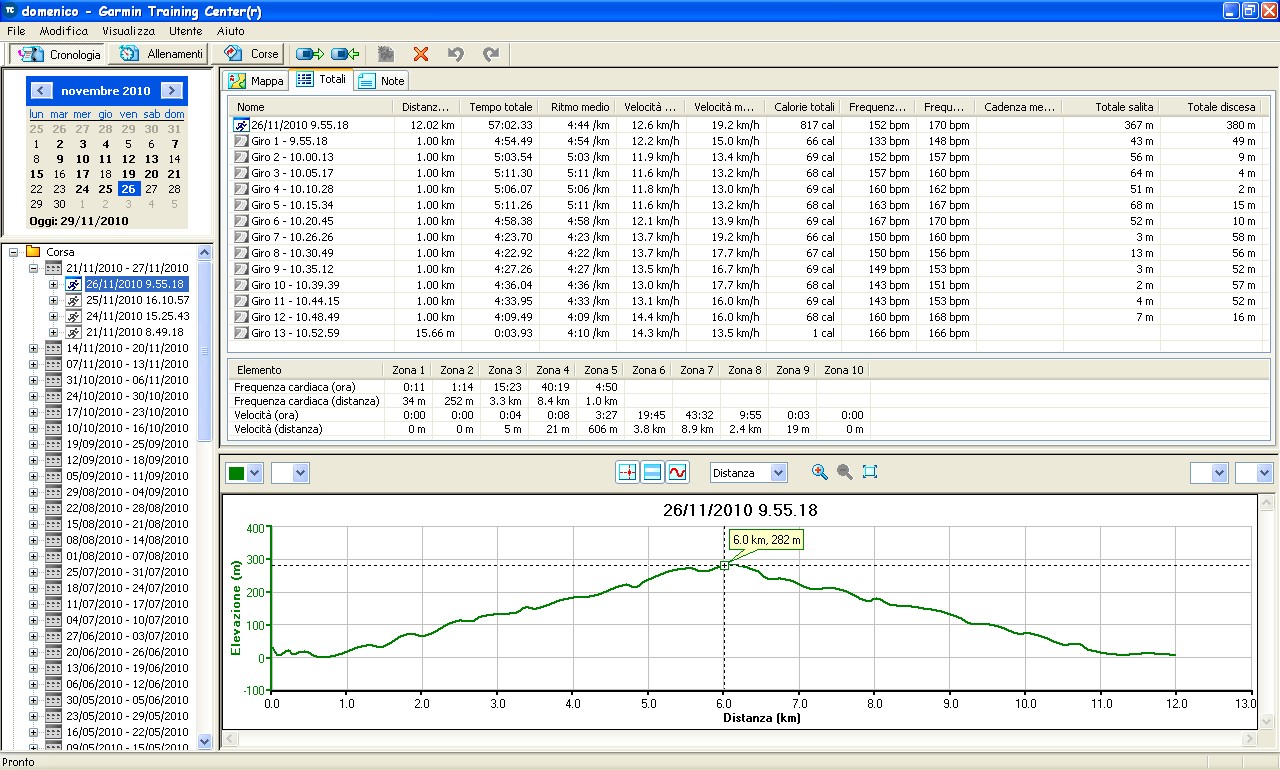
Task: Click the undo arrow icon
Action: tap(455, 54)
